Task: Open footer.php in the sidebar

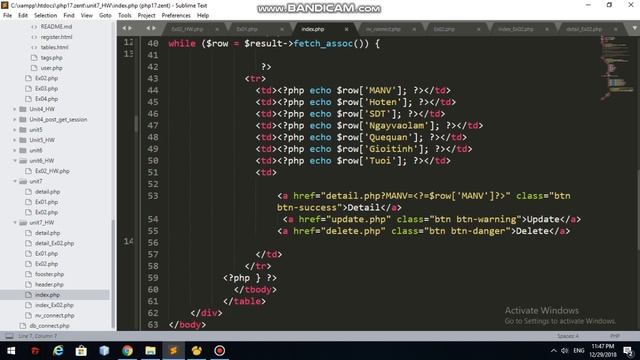Action: (x=49, y=274)
